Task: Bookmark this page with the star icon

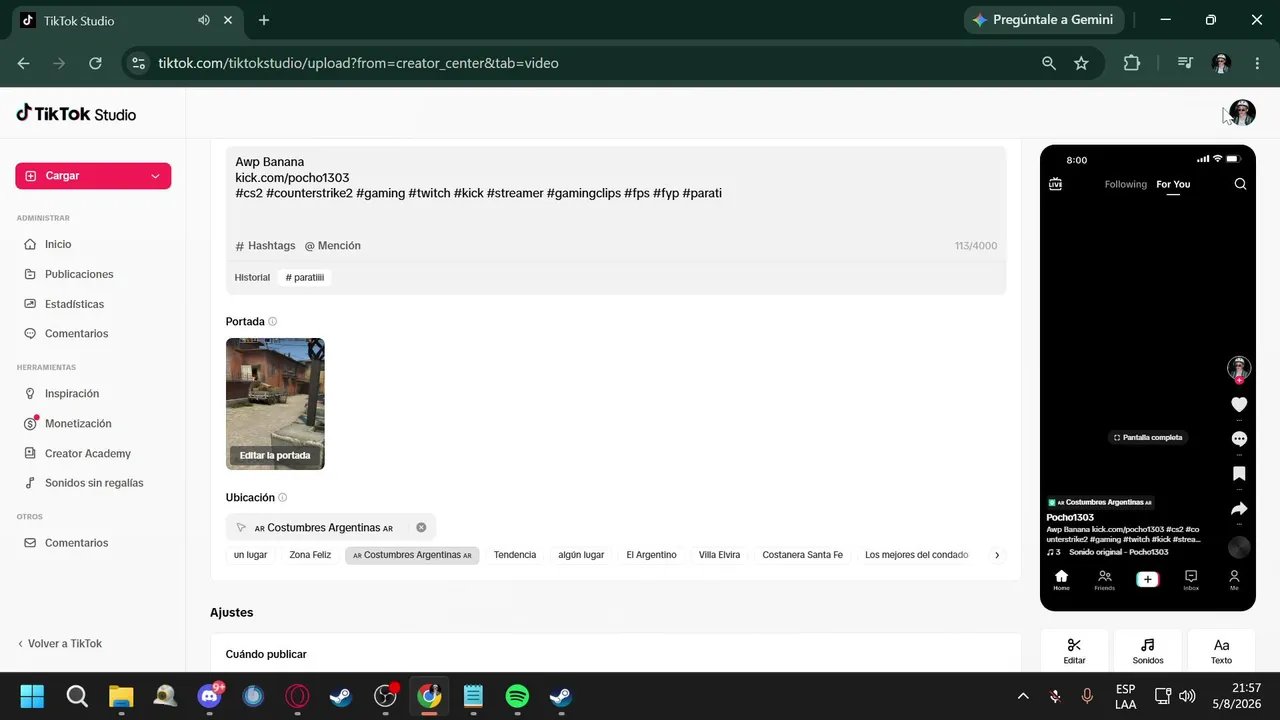Action: click(1081, 63)
